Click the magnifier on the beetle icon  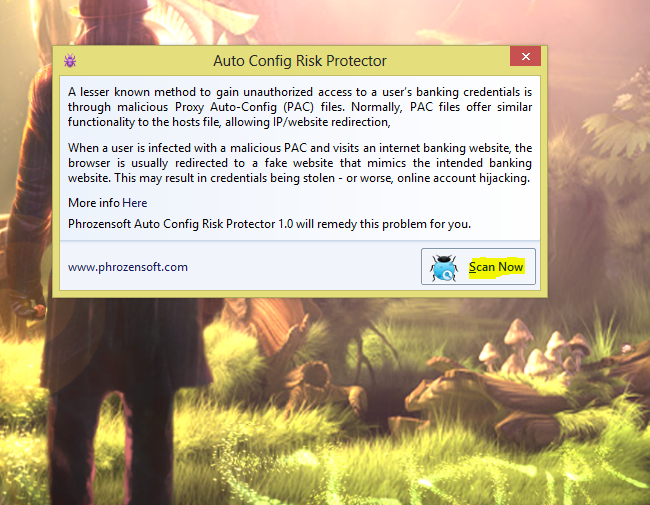pyautogui.click(x=447, y=275)
